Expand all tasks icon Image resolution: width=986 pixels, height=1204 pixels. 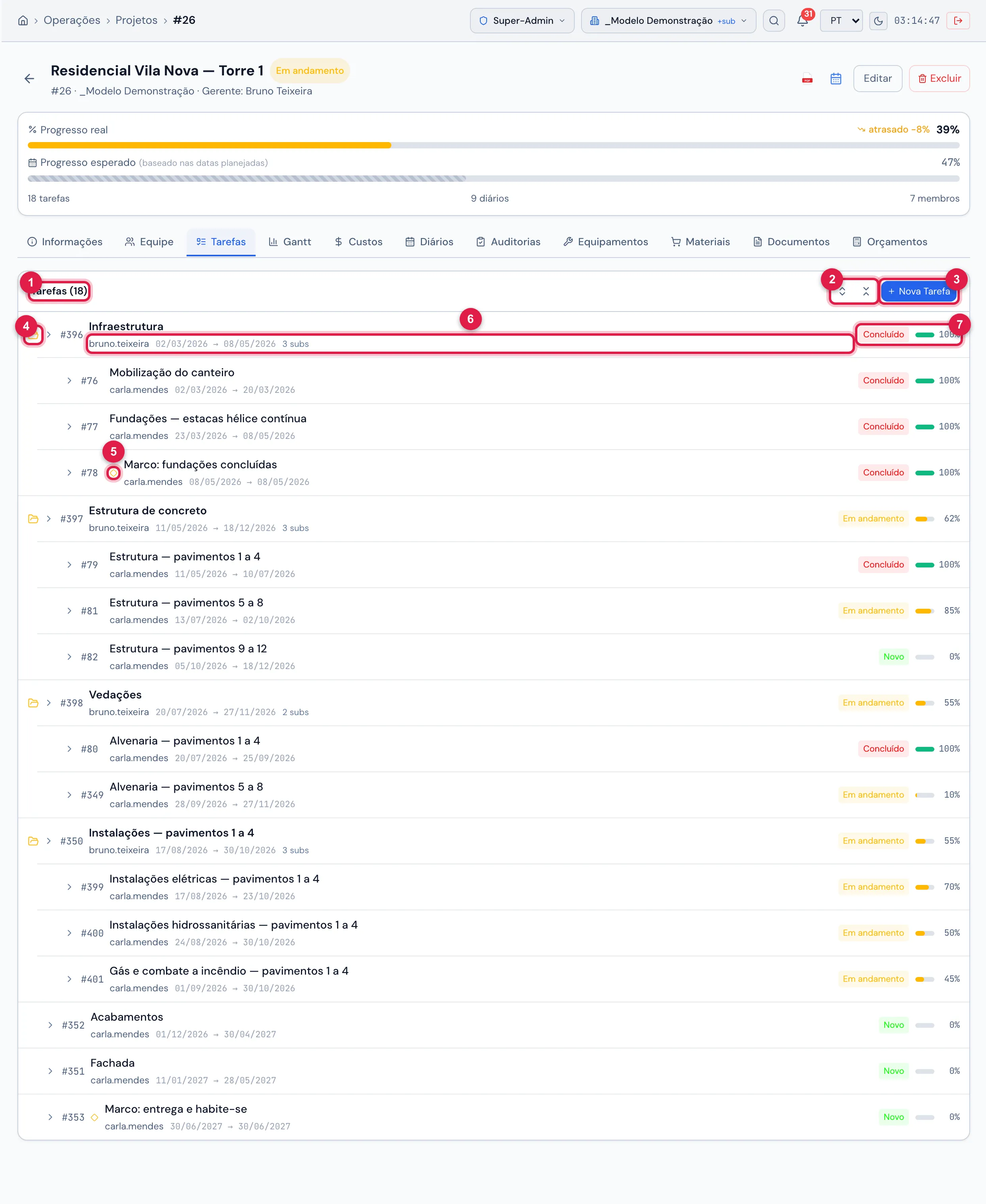pyautogui.click(x=842, y=291)
